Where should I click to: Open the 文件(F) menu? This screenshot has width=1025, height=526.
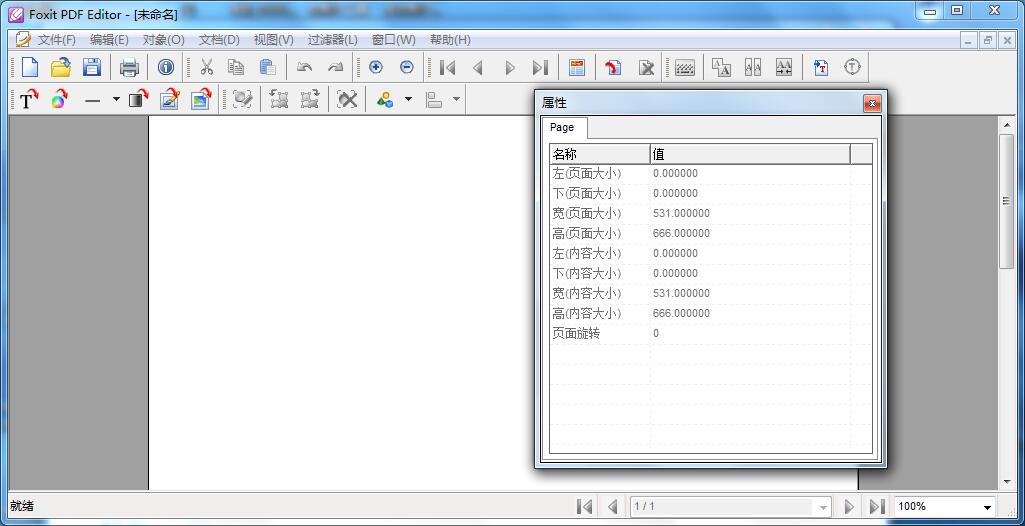pyautogui.click(x=56, y=40)
